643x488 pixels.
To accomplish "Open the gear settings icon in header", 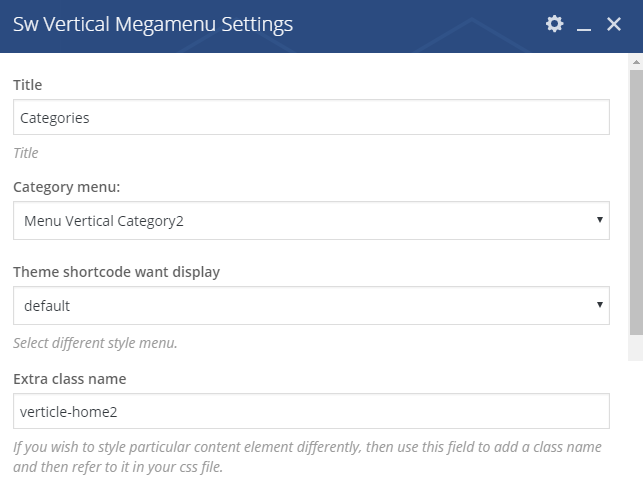I will tap(554, 24).
